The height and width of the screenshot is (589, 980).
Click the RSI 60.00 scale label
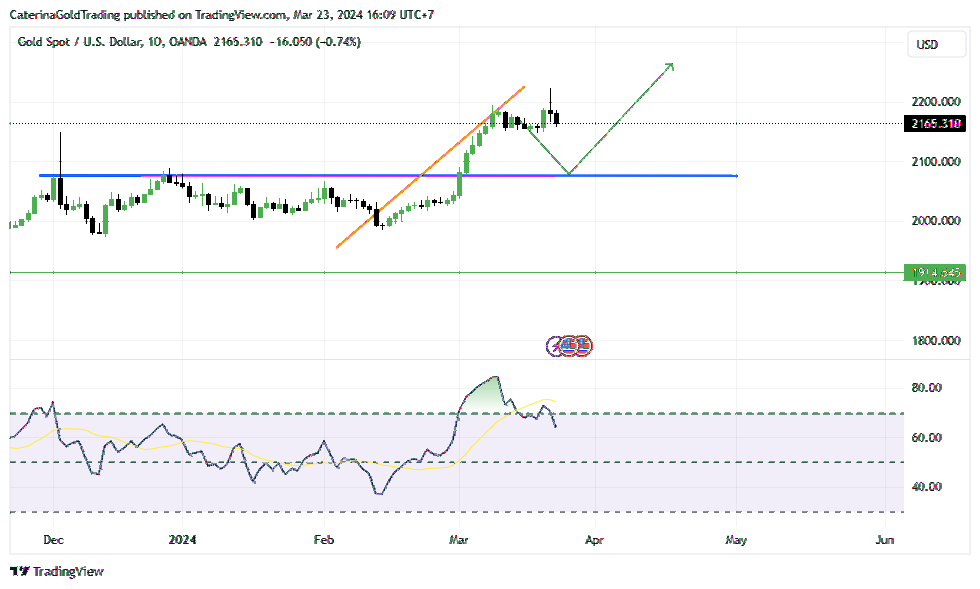coord(926,438)
